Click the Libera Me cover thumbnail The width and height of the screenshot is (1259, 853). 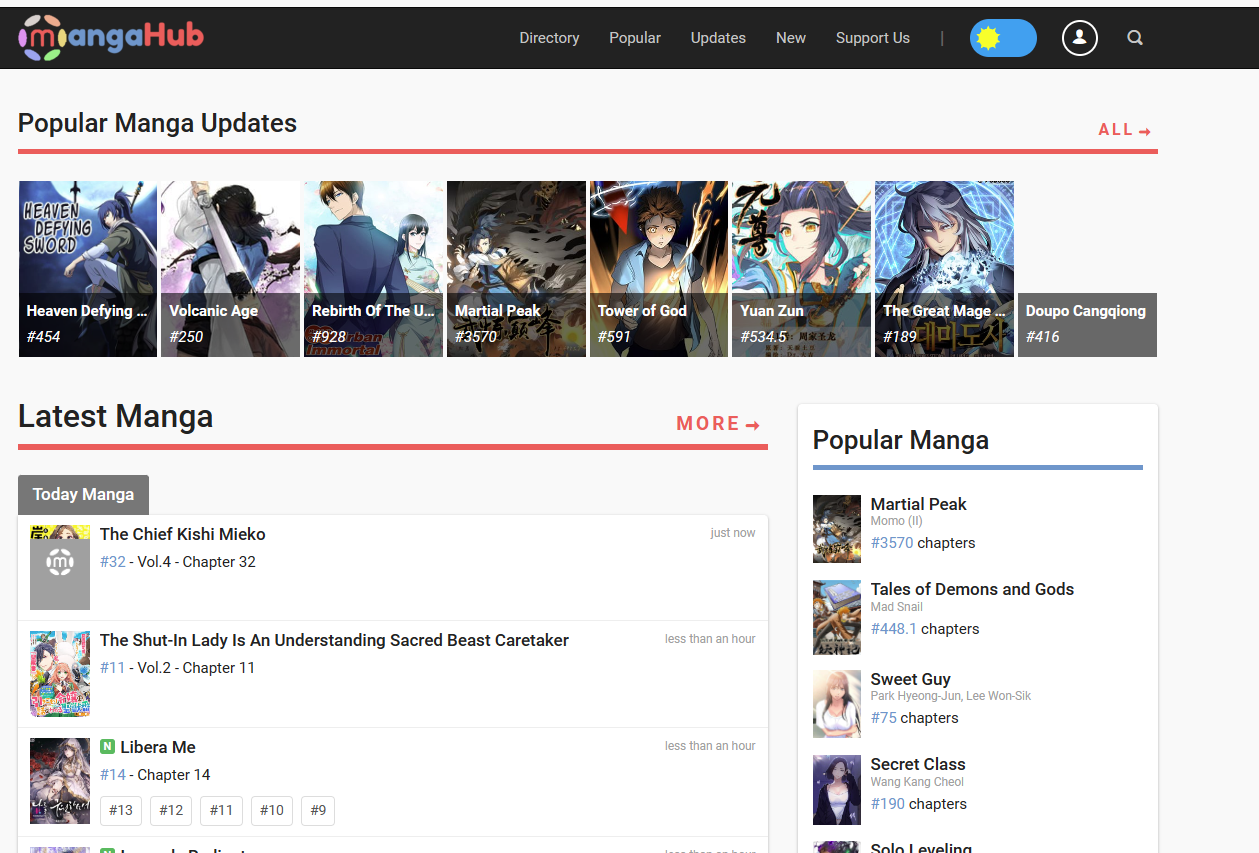(x=60, y=781)
